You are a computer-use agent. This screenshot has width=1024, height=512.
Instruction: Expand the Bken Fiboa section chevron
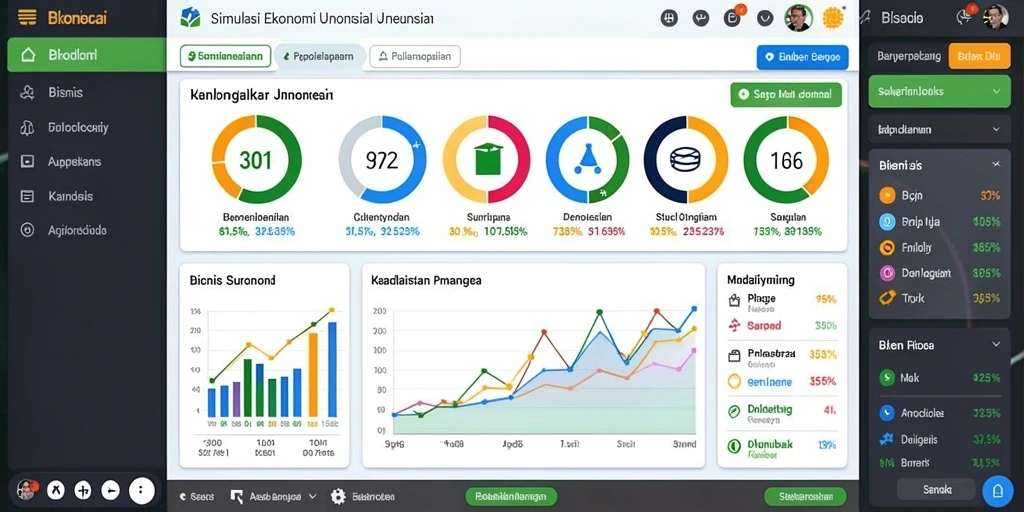click(x=996, y=344)
